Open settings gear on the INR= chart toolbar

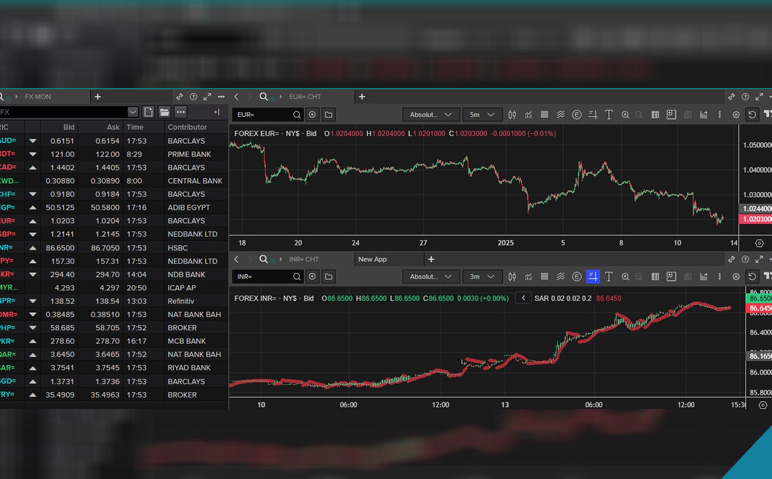click(736, 277)
